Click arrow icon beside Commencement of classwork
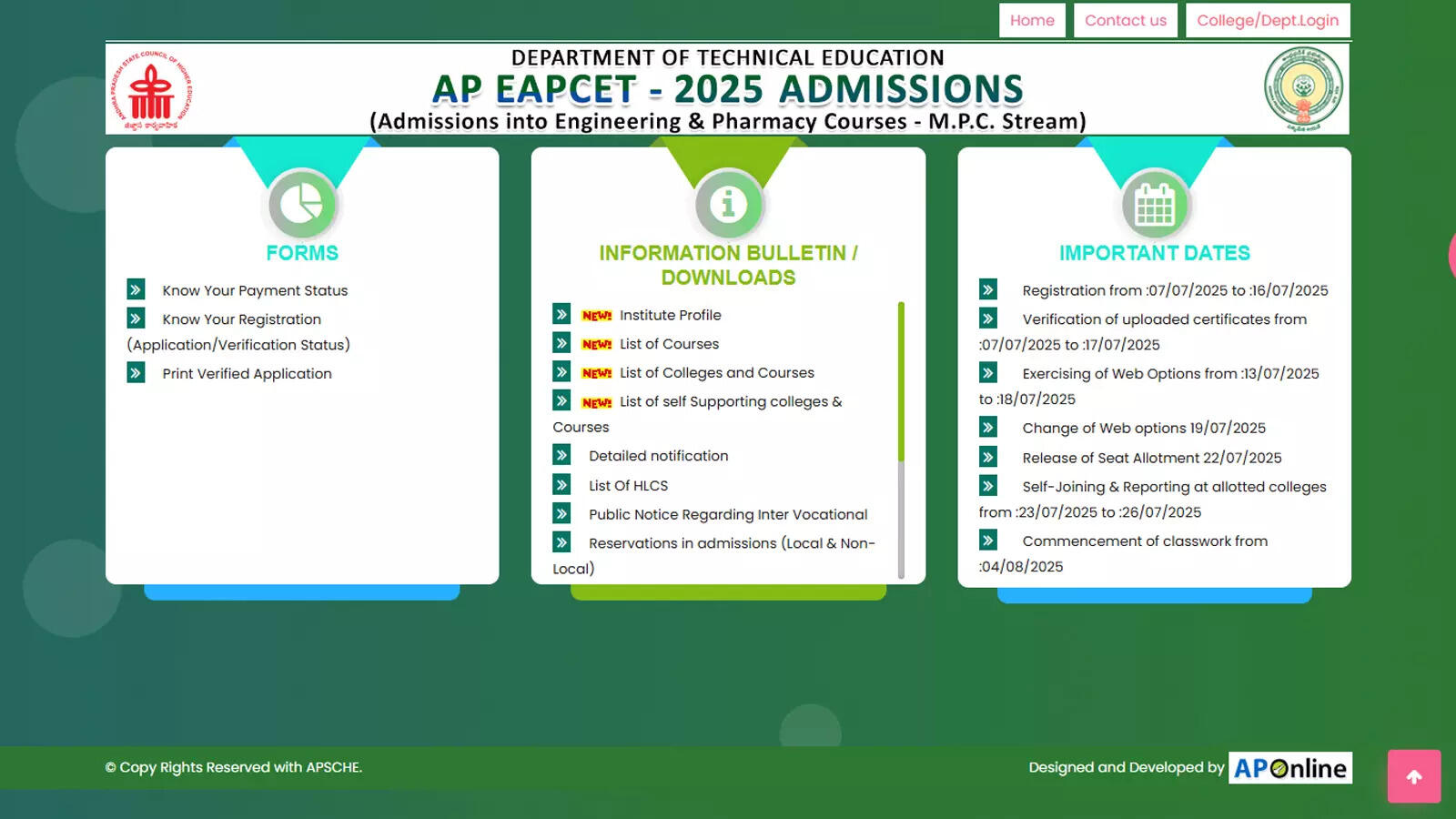 988,541
